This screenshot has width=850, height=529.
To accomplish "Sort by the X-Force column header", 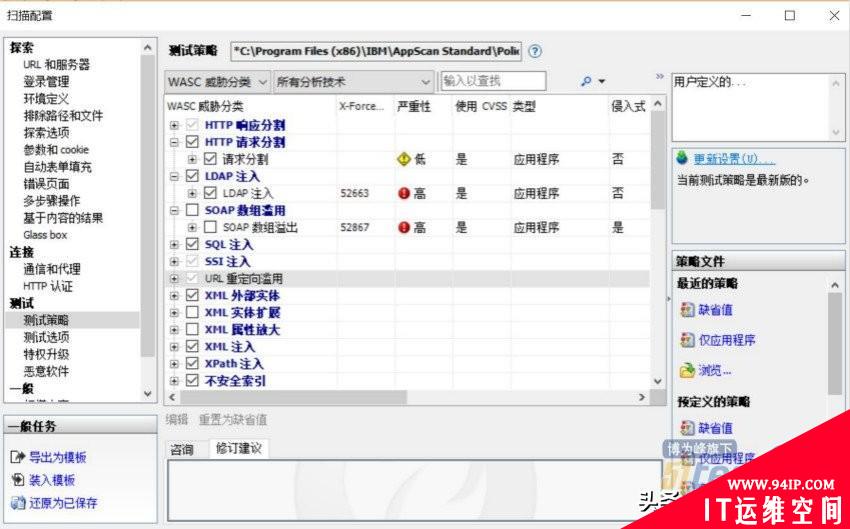I will 362,107.
